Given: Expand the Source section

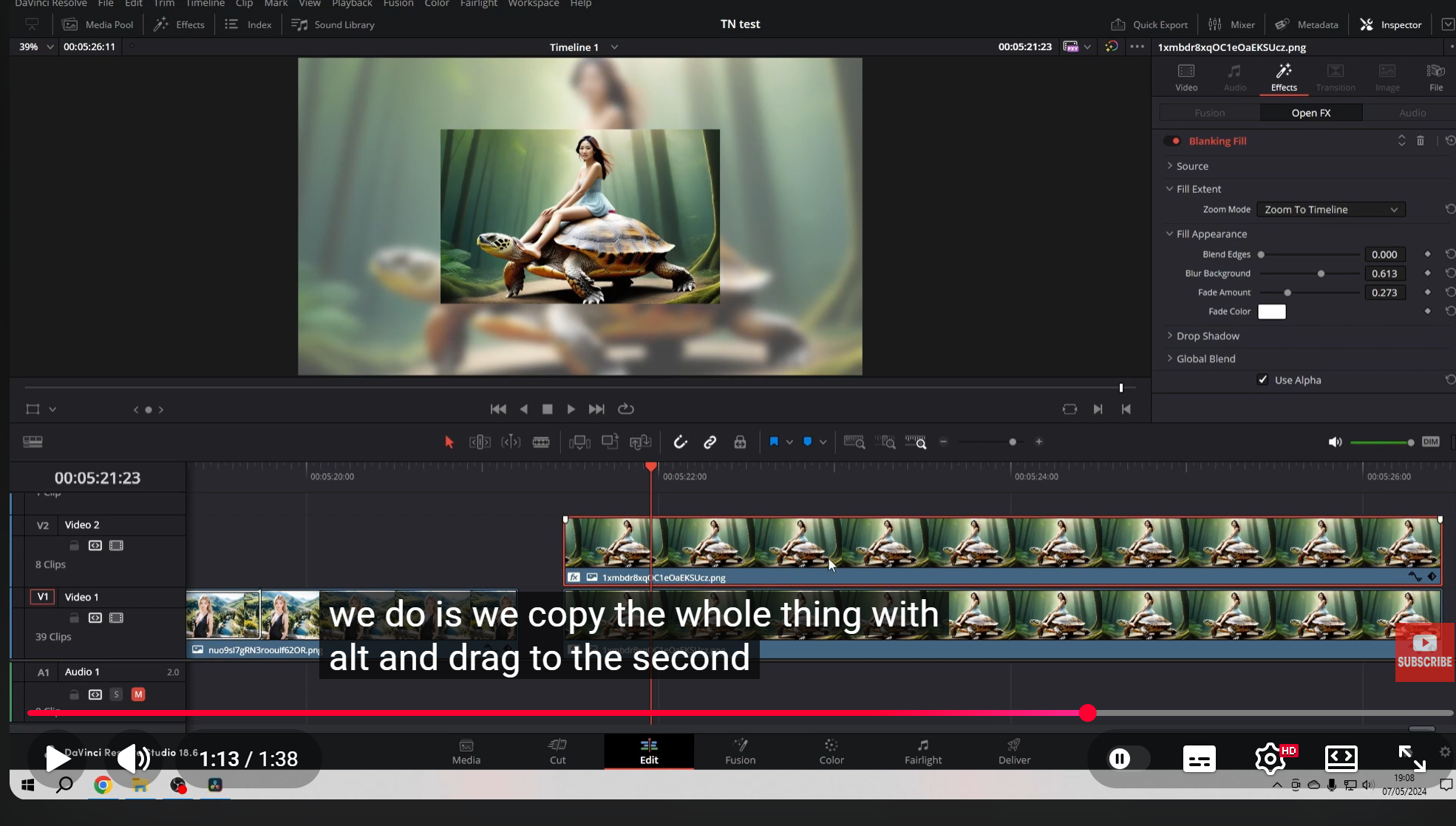Looking at the screenshot, I should (1170, 166).
